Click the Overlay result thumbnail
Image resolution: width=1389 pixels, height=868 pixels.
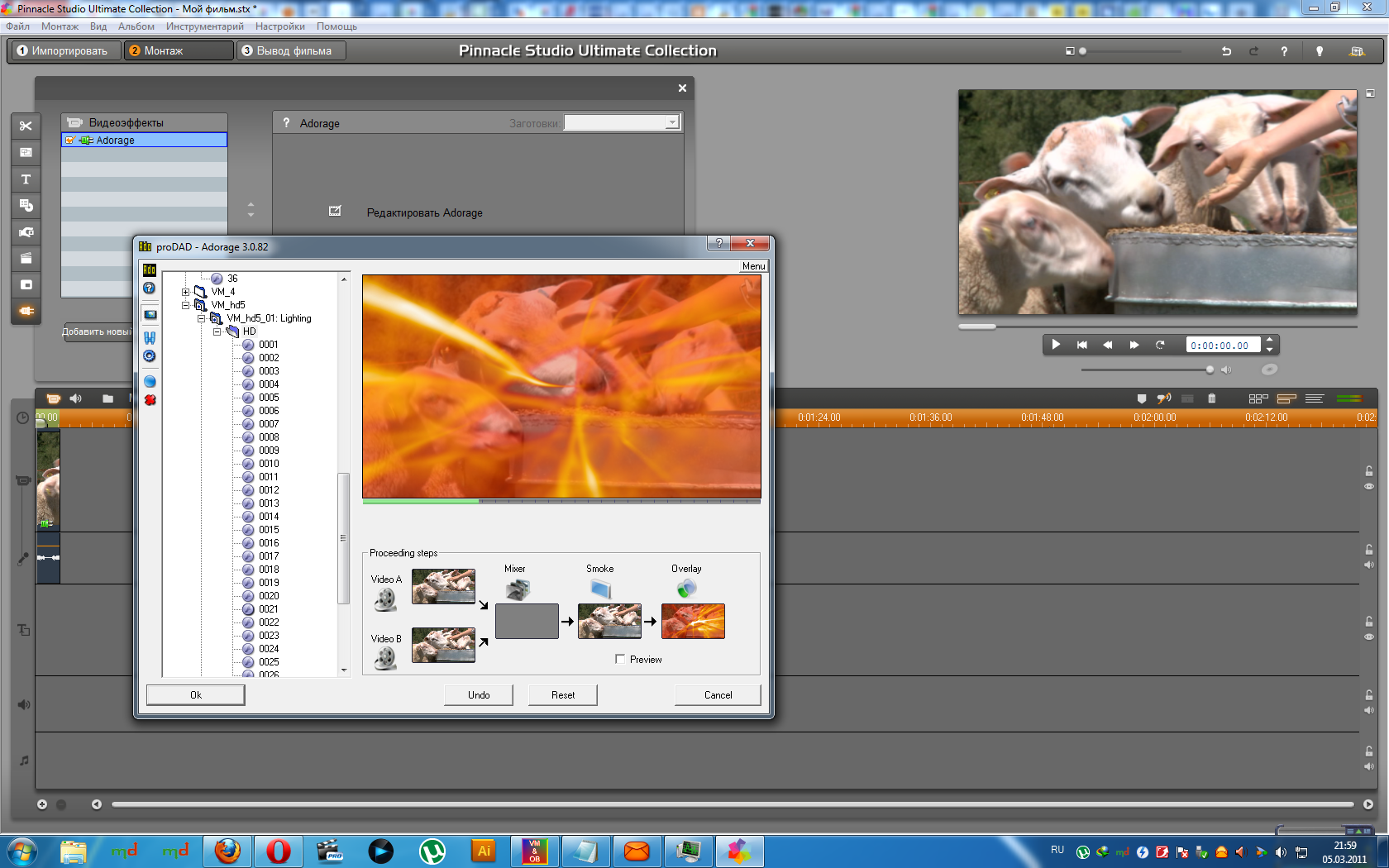coord(693,621)
